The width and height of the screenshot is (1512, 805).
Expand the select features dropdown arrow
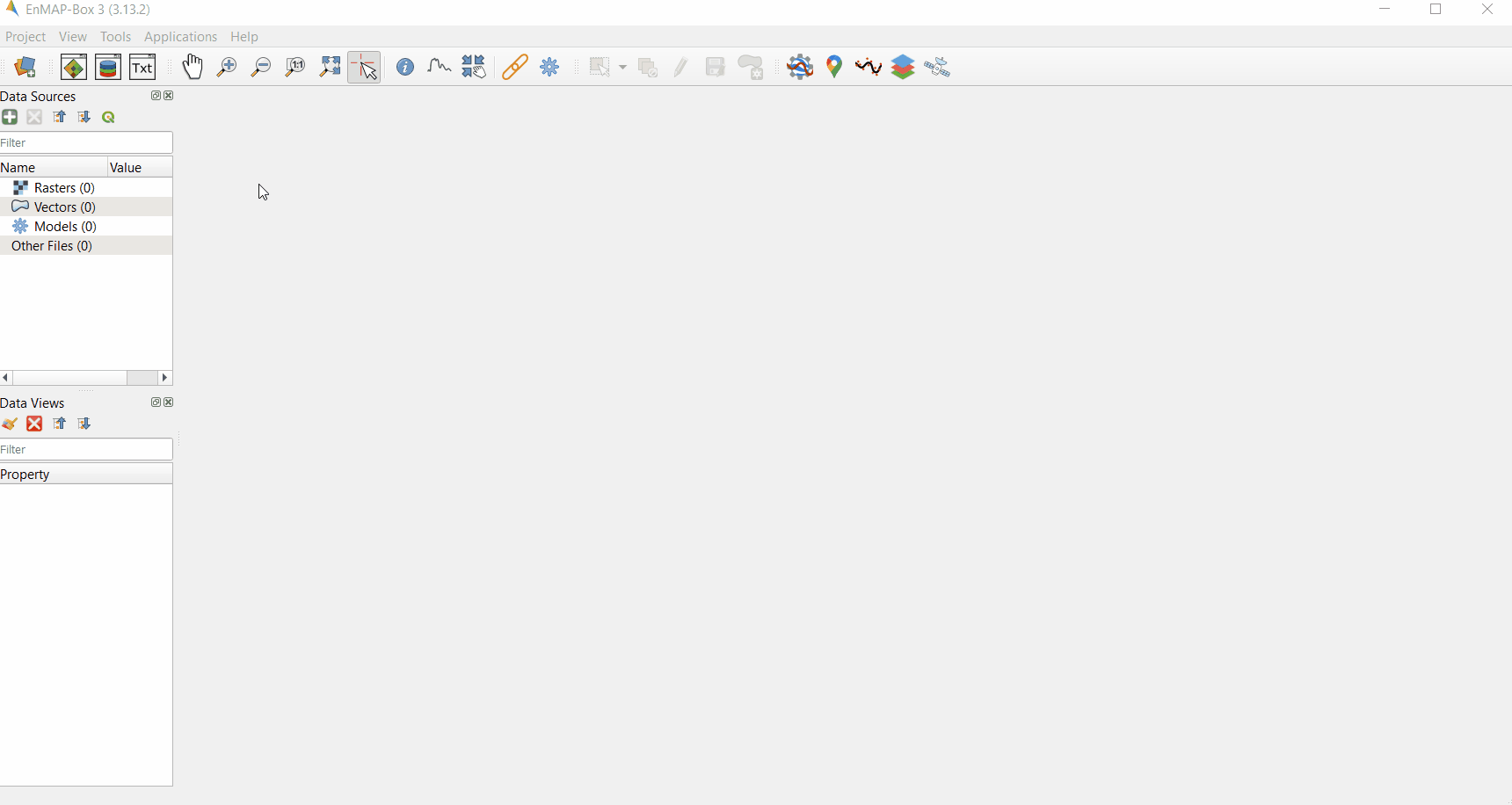click(x=622, y=68)
